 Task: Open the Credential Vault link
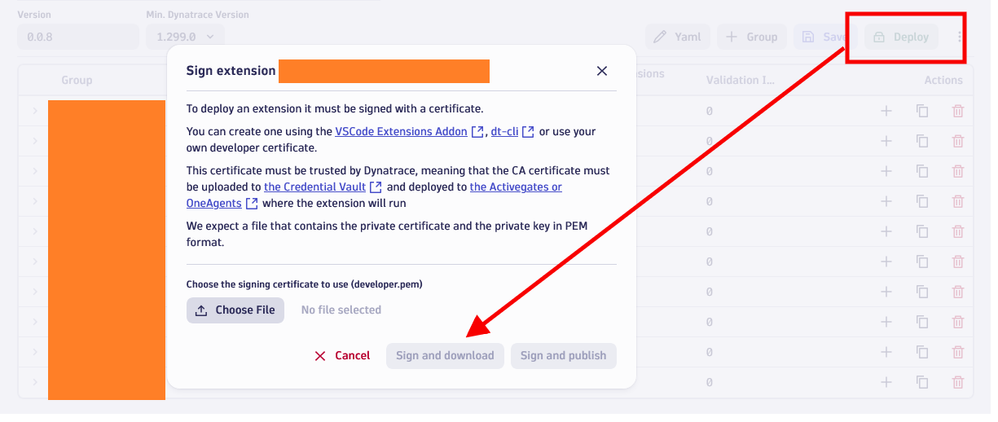315,187
